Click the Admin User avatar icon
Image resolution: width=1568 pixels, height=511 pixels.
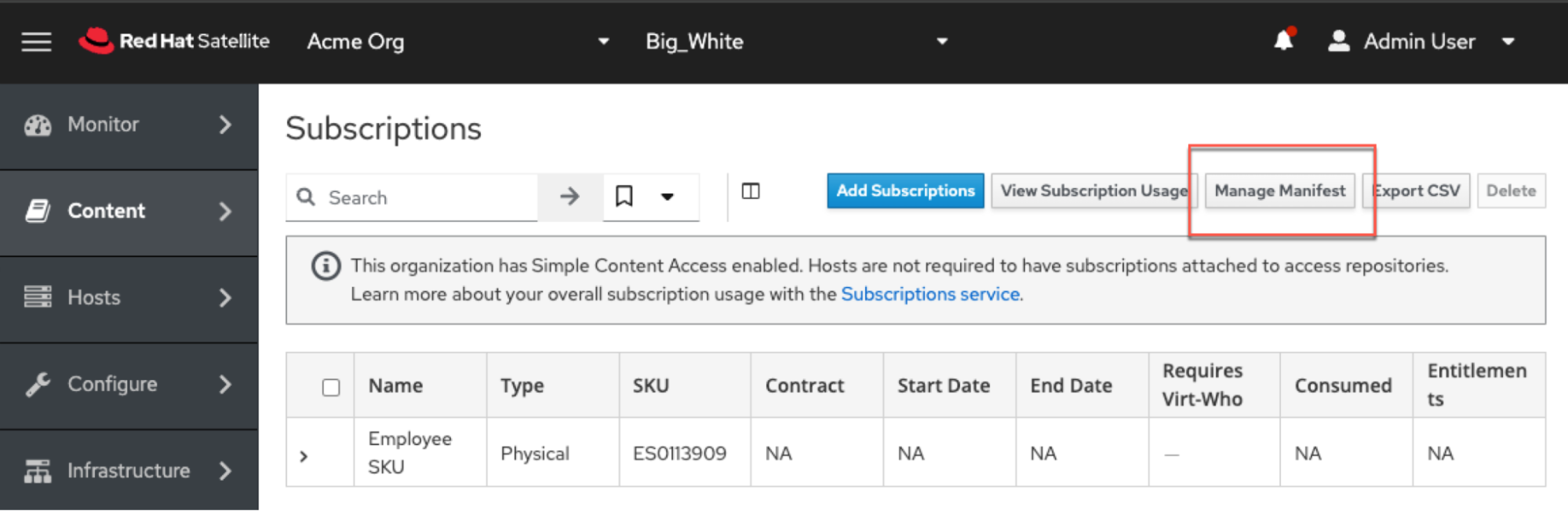point(1338,41)
